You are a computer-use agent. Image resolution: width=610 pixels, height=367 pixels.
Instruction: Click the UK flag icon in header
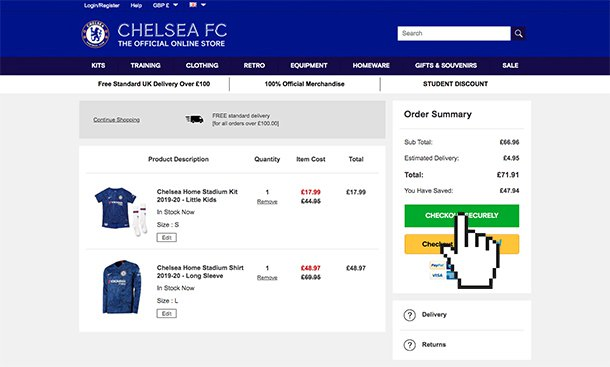point(193,5)
